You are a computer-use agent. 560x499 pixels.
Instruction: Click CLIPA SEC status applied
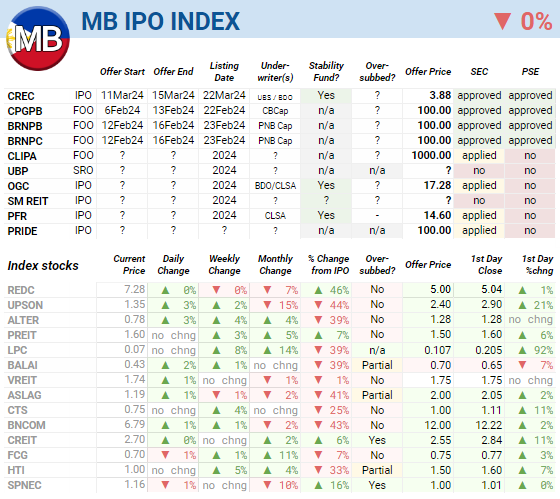click(479, 155)
